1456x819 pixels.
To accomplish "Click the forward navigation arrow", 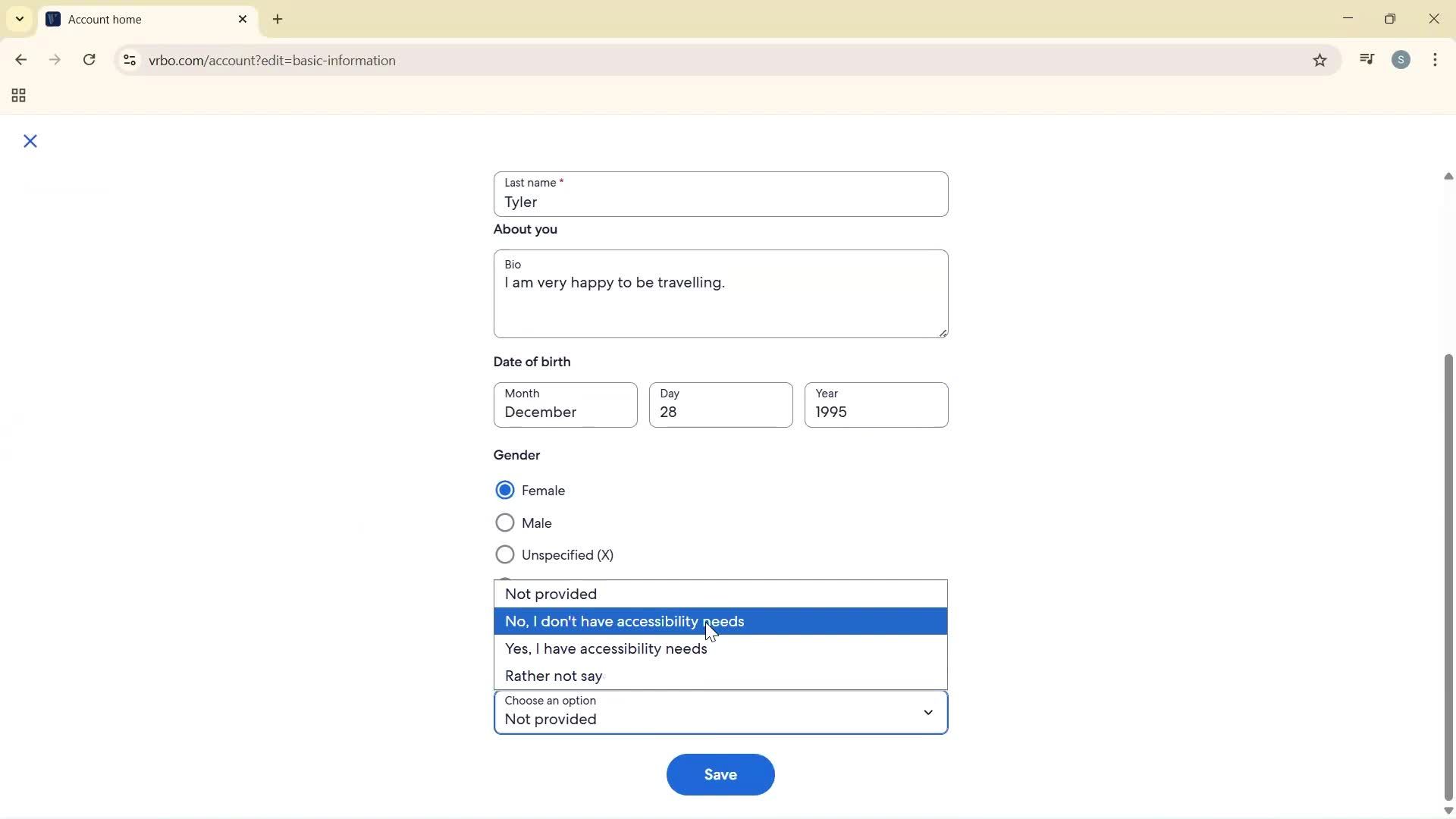I will tap(55, 60).
